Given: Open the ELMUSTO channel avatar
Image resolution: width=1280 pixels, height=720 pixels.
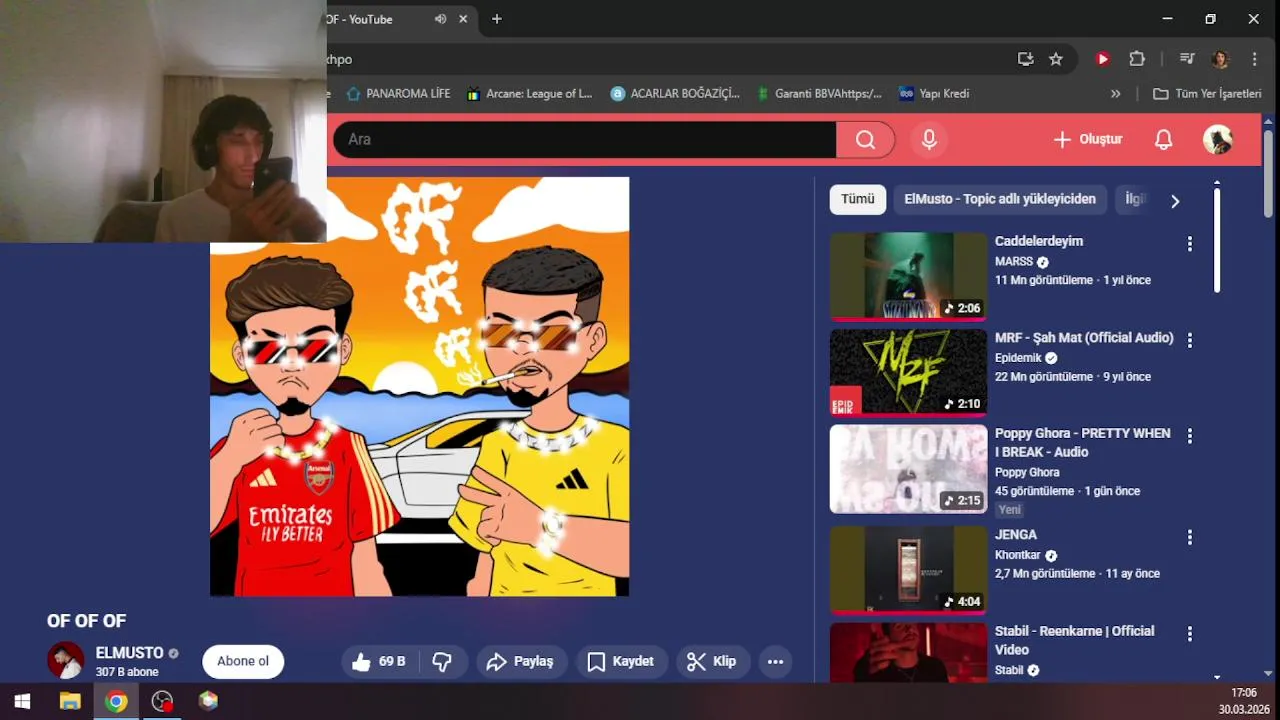Looking at the screenshot, I should 66,660.
